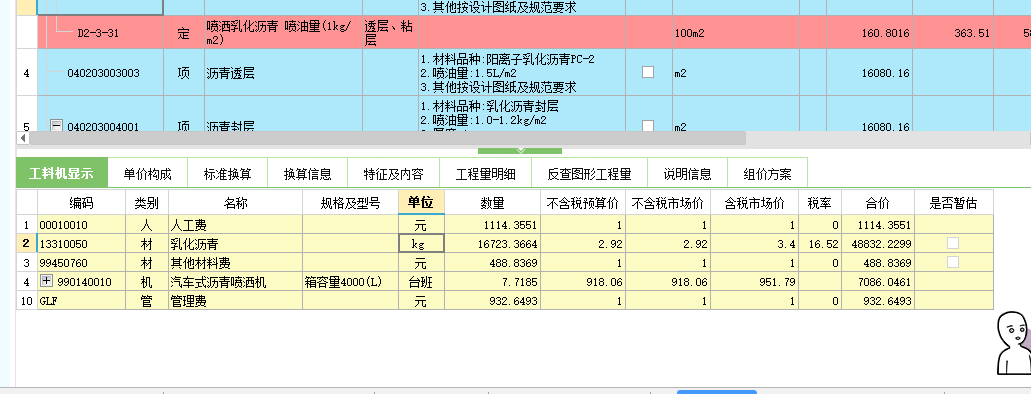Click the 税率 column header
This screenshot has height=394, width=1031.
click(820, 203)
